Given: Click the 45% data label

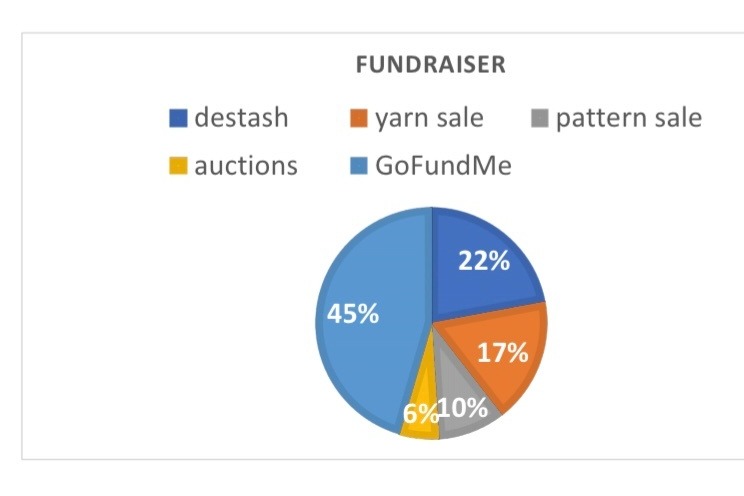Looking at the screenshot, I should pyautogui.click(x=353, y=314).
